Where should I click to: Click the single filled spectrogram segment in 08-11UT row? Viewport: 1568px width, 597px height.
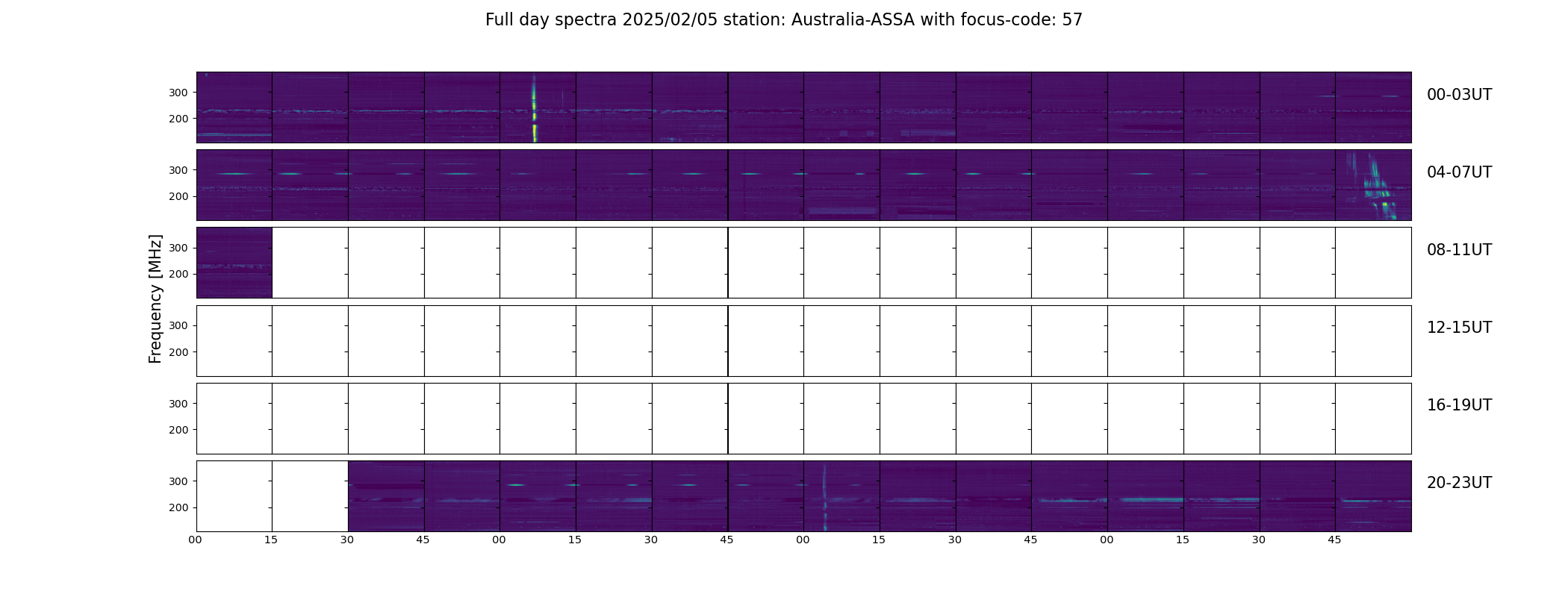pos(234,263)
